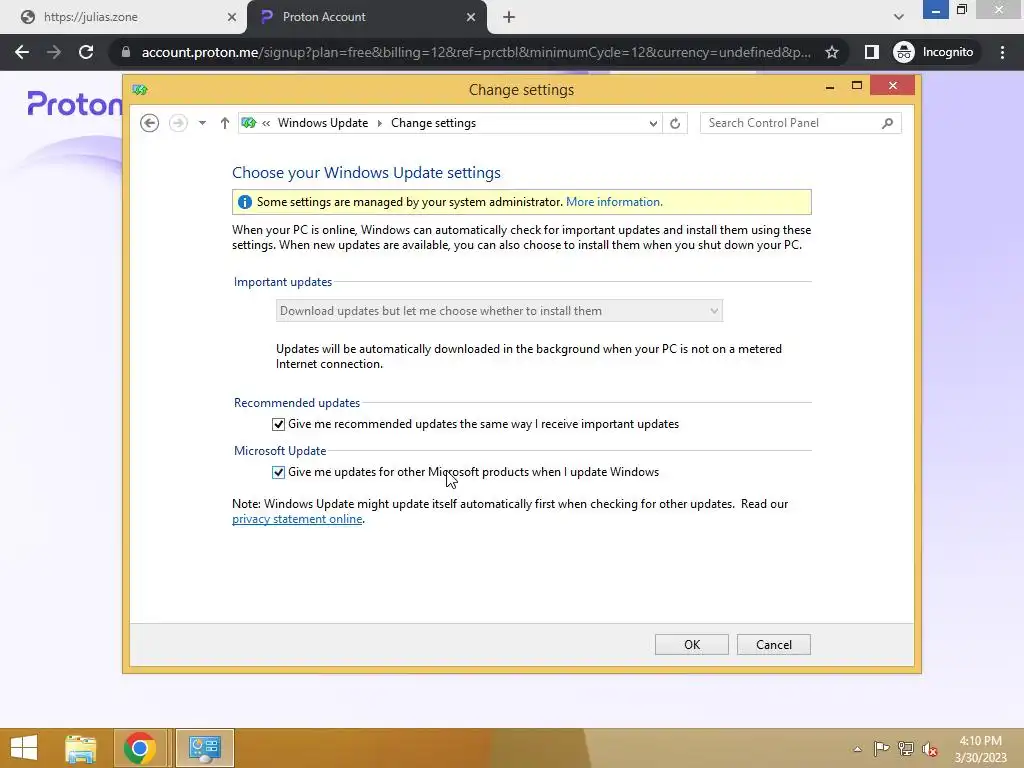Toggle recommended updates checkbox
1024x768 pixels.
pos(278,424)
